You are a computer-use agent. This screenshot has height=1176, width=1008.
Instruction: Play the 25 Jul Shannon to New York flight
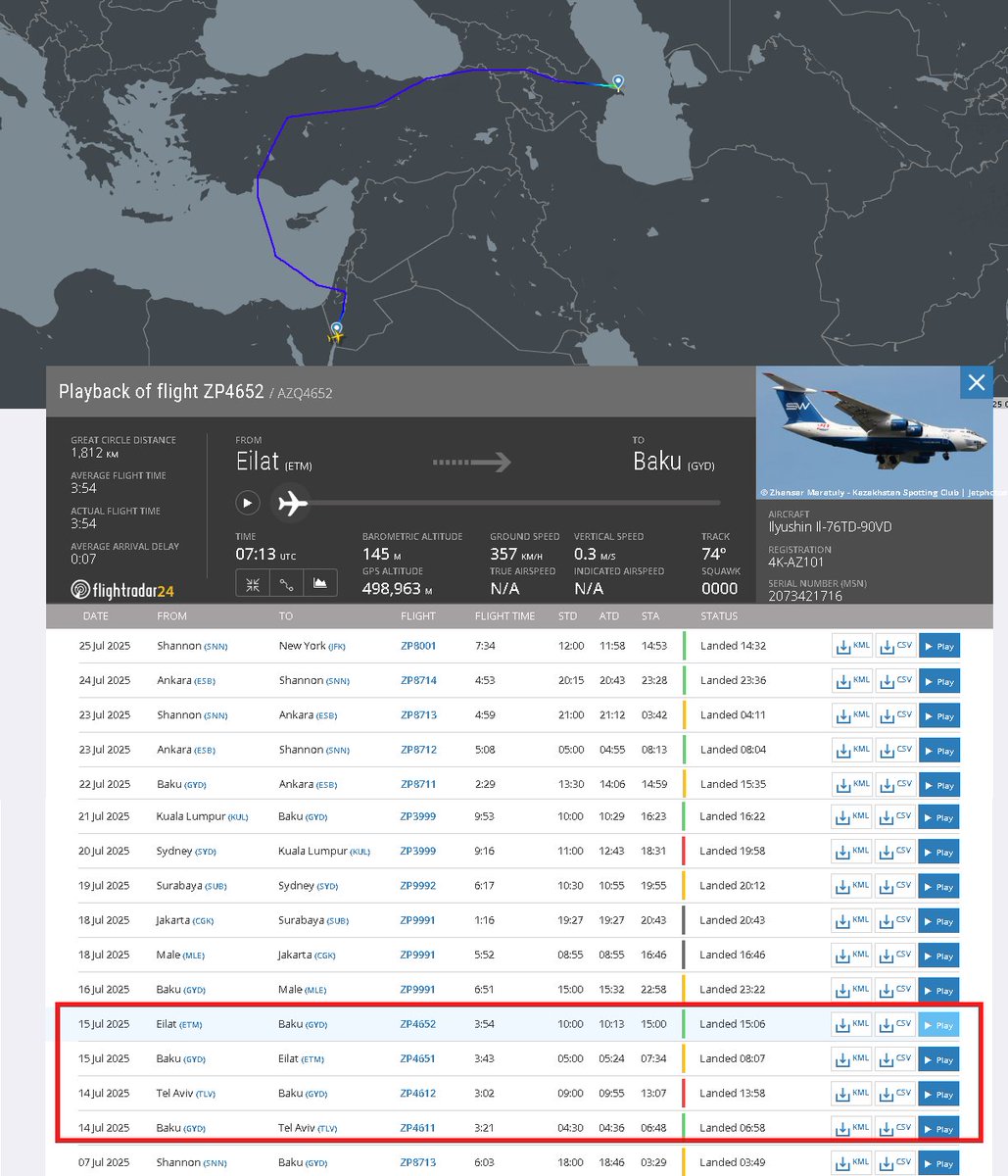pyautogui.click(x=938, y=647)
